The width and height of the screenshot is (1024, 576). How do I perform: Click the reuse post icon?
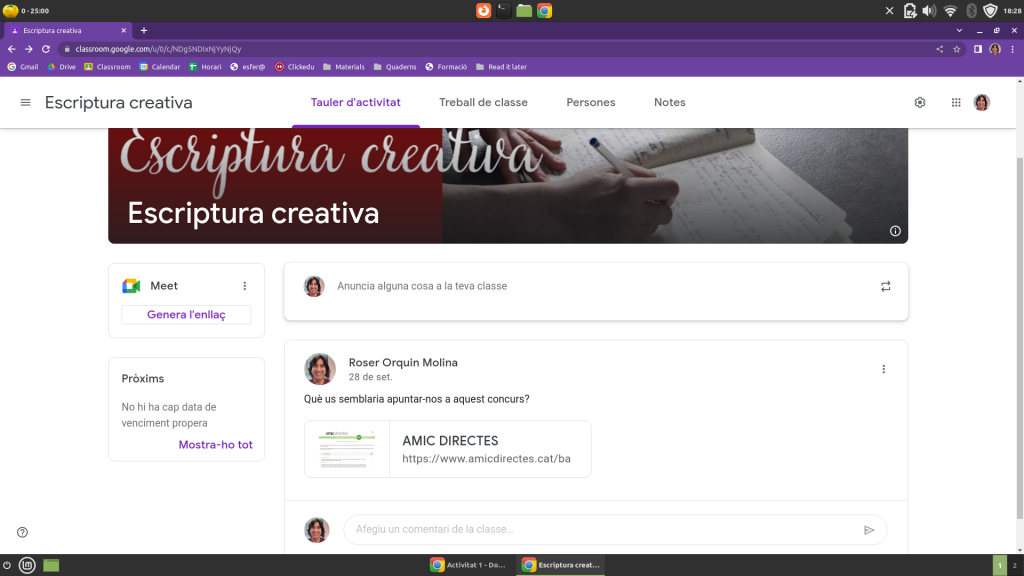click(x=885, y=286)
